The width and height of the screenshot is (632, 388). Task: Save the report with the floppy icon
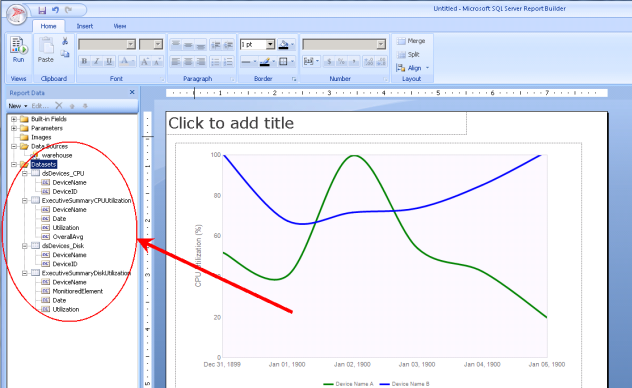click(42, 10)
